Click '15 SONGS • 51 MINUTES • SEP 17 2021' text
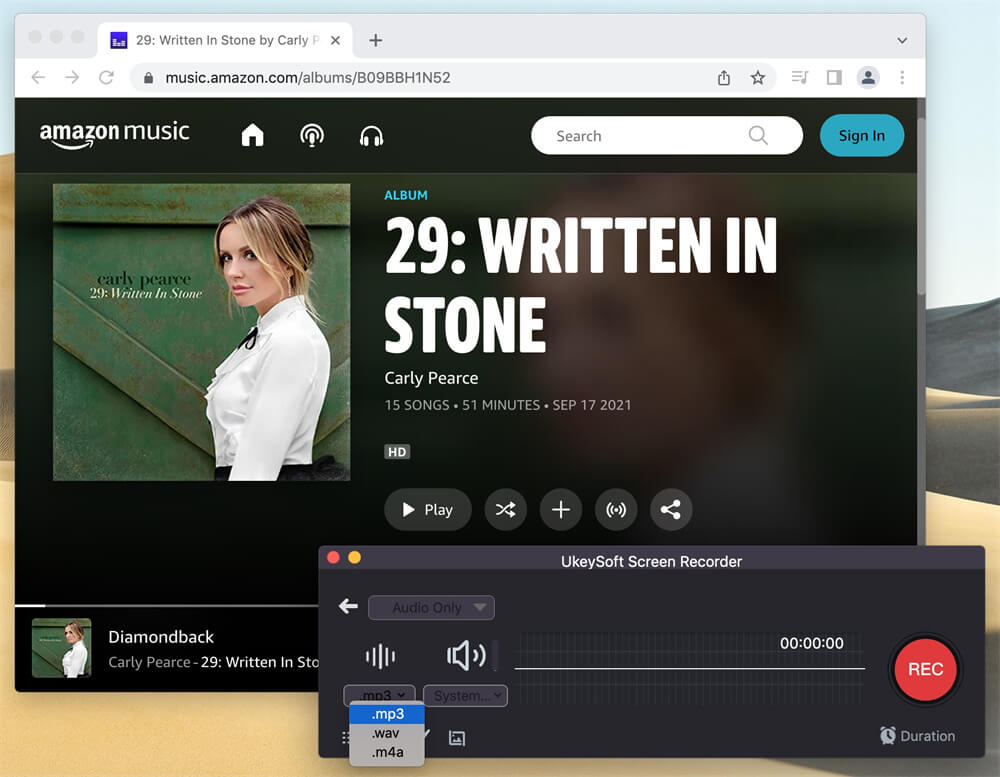 click(x=508, y=405)
